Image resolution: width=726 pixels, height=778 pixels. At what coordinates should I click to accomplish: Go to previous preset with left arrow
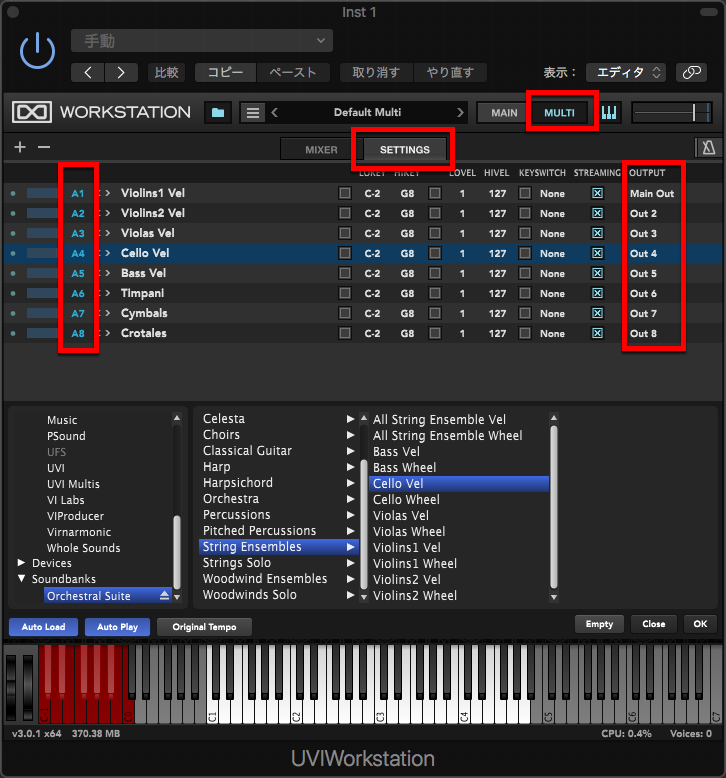[88, 72]
